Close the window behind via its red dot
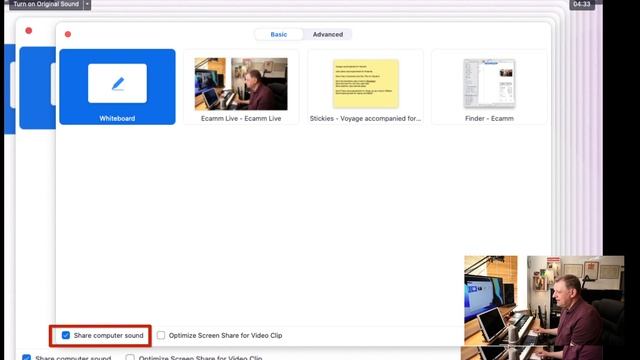The height and width of the screenshot is (360, 640). click(29, 31)
